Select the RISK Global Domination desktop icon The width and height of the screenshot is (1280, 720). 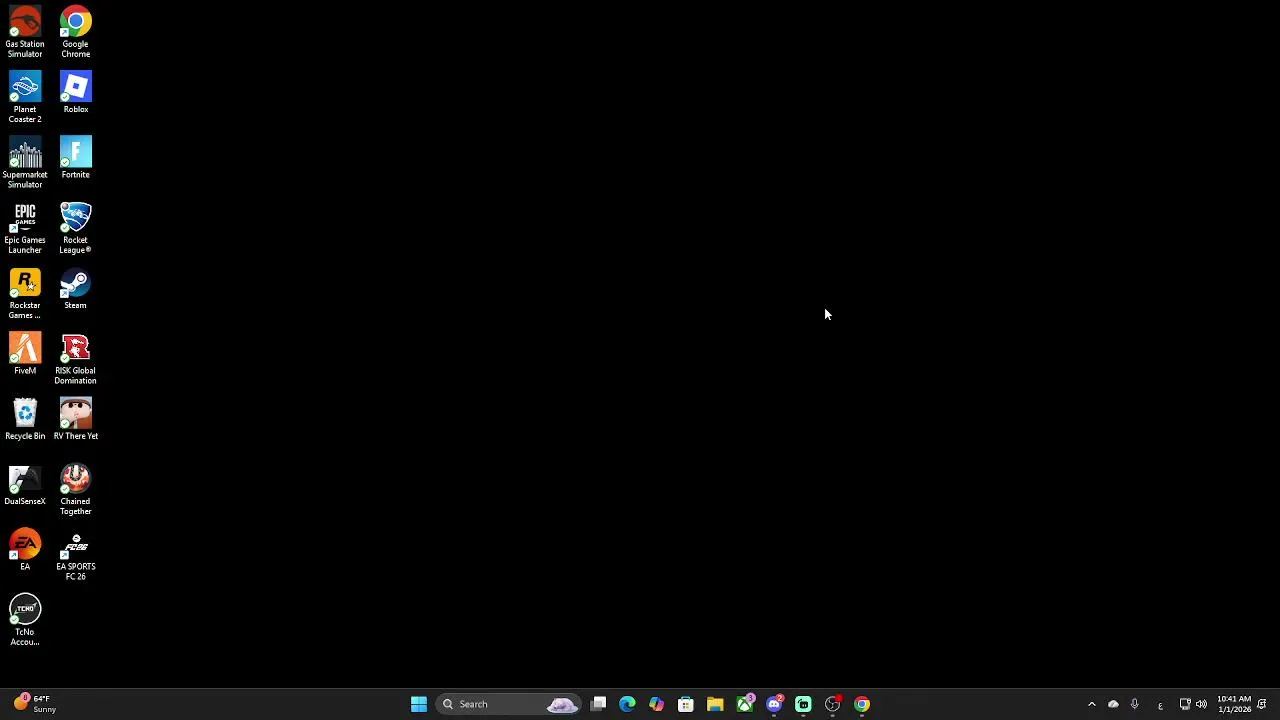tap(75, 359)
